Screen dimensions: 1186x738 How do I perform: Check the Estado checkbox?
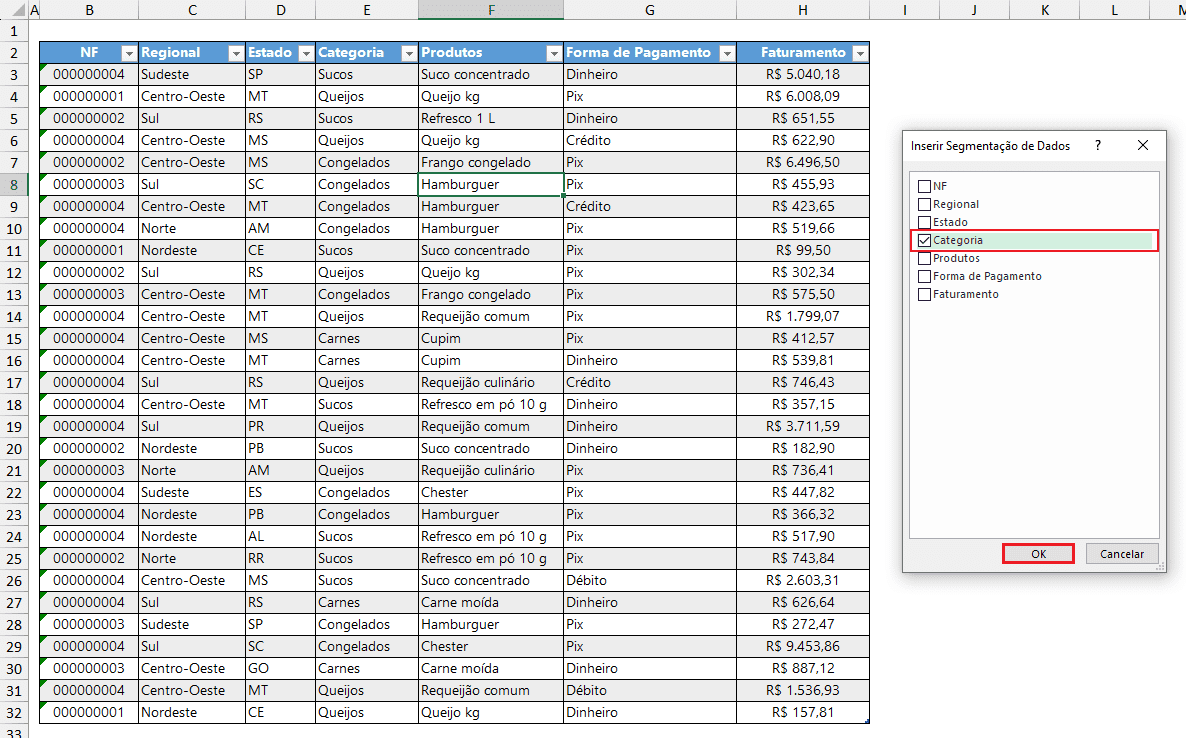924,222
